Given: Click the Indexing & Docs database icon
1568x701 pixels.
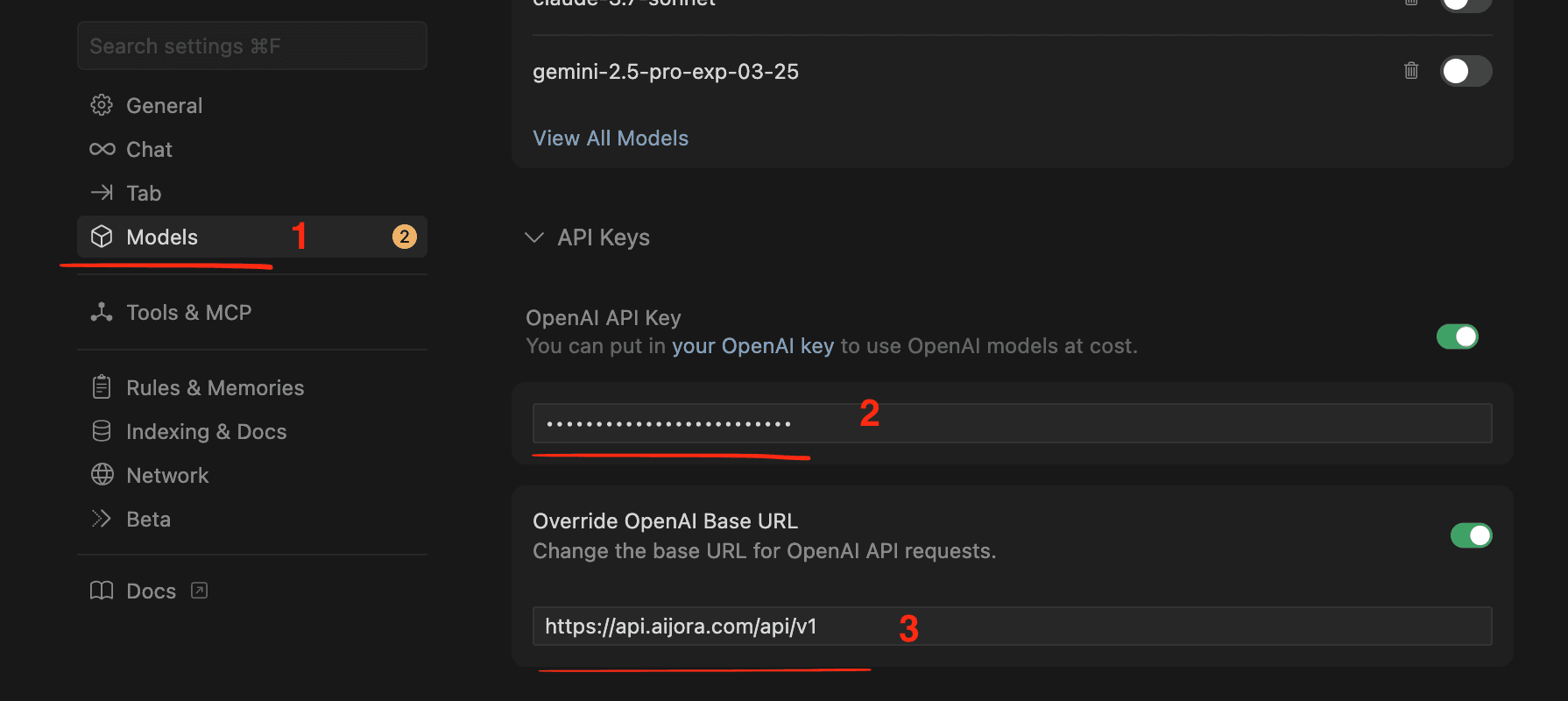Looking at the screenshot, I should (x=102, y=431).
